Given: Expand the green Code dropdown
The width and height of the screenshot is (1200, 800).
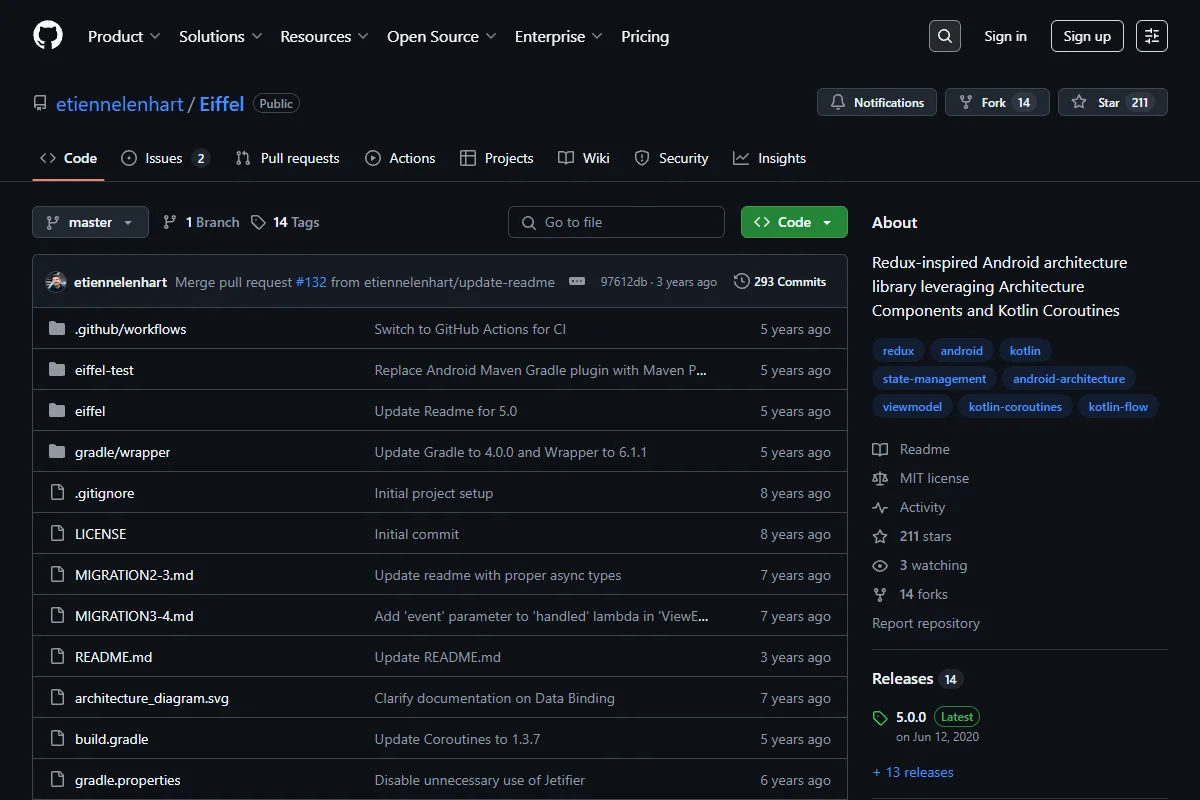Looking at the screenshot, I should 794,222.
